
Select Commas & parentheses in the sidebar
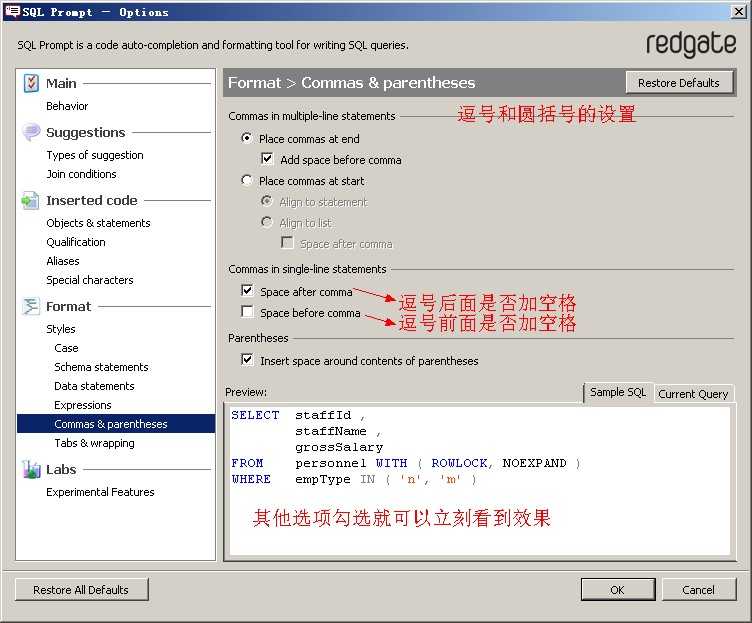tap(116, 424)
